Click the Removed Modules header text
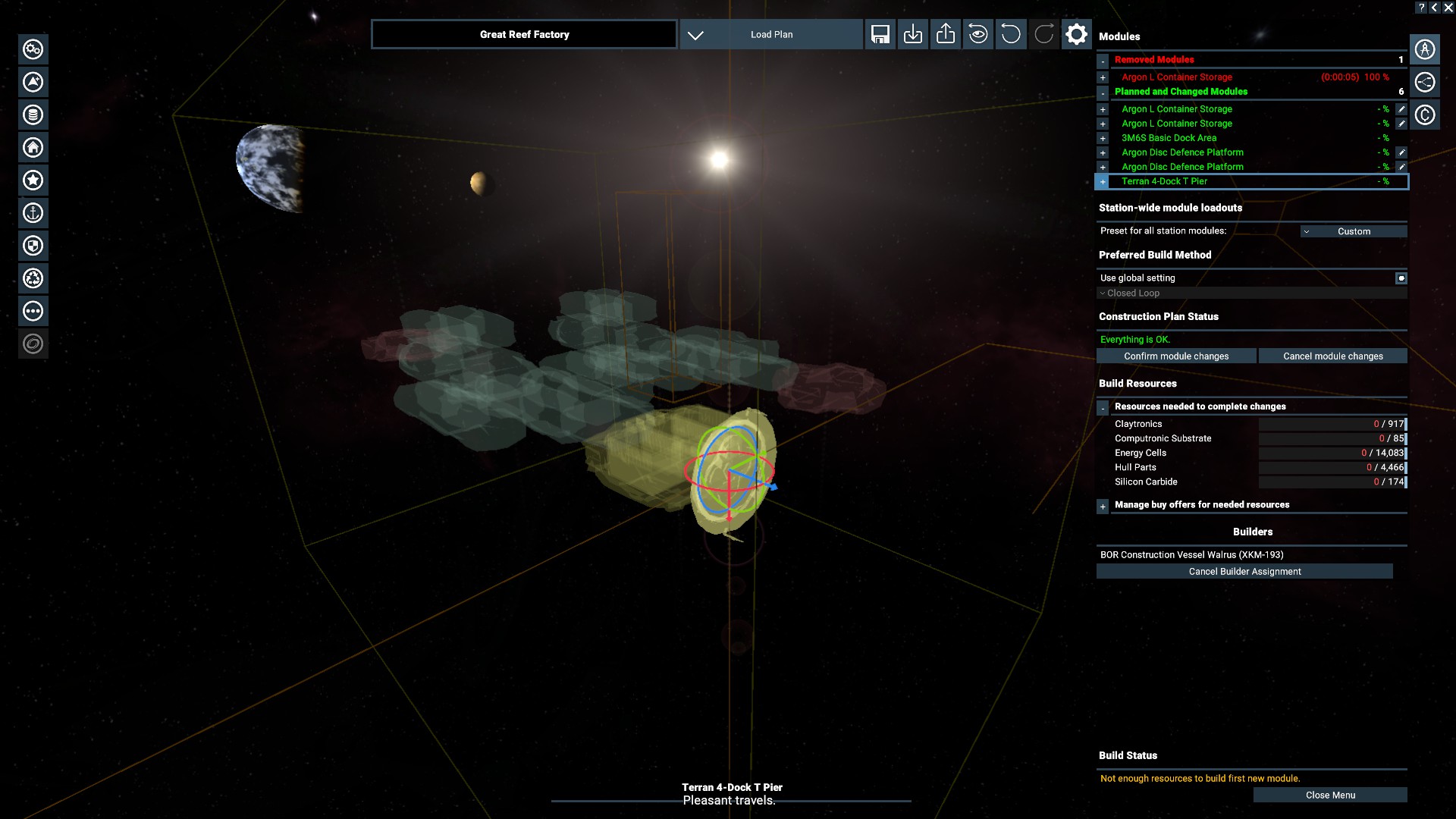Screen dimensions: 1456x819 click(1153, 59)
